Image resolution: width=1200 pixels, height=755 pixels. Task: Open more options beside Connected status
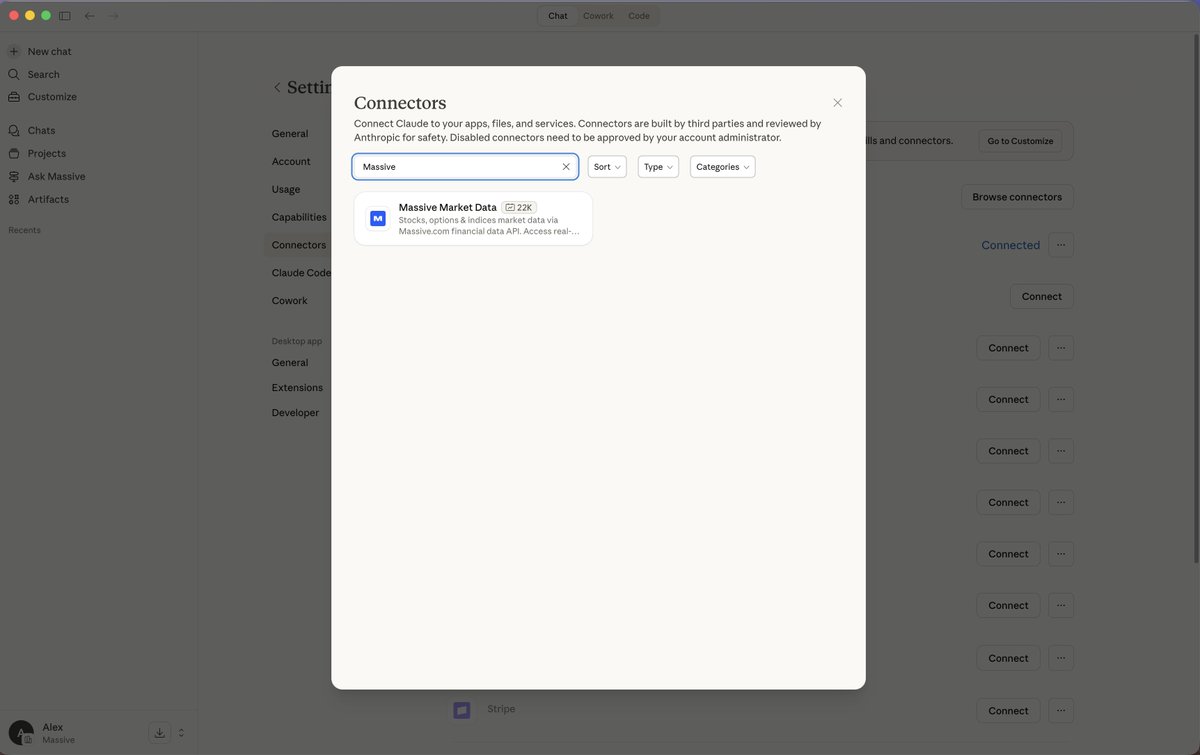[1061, 245]
